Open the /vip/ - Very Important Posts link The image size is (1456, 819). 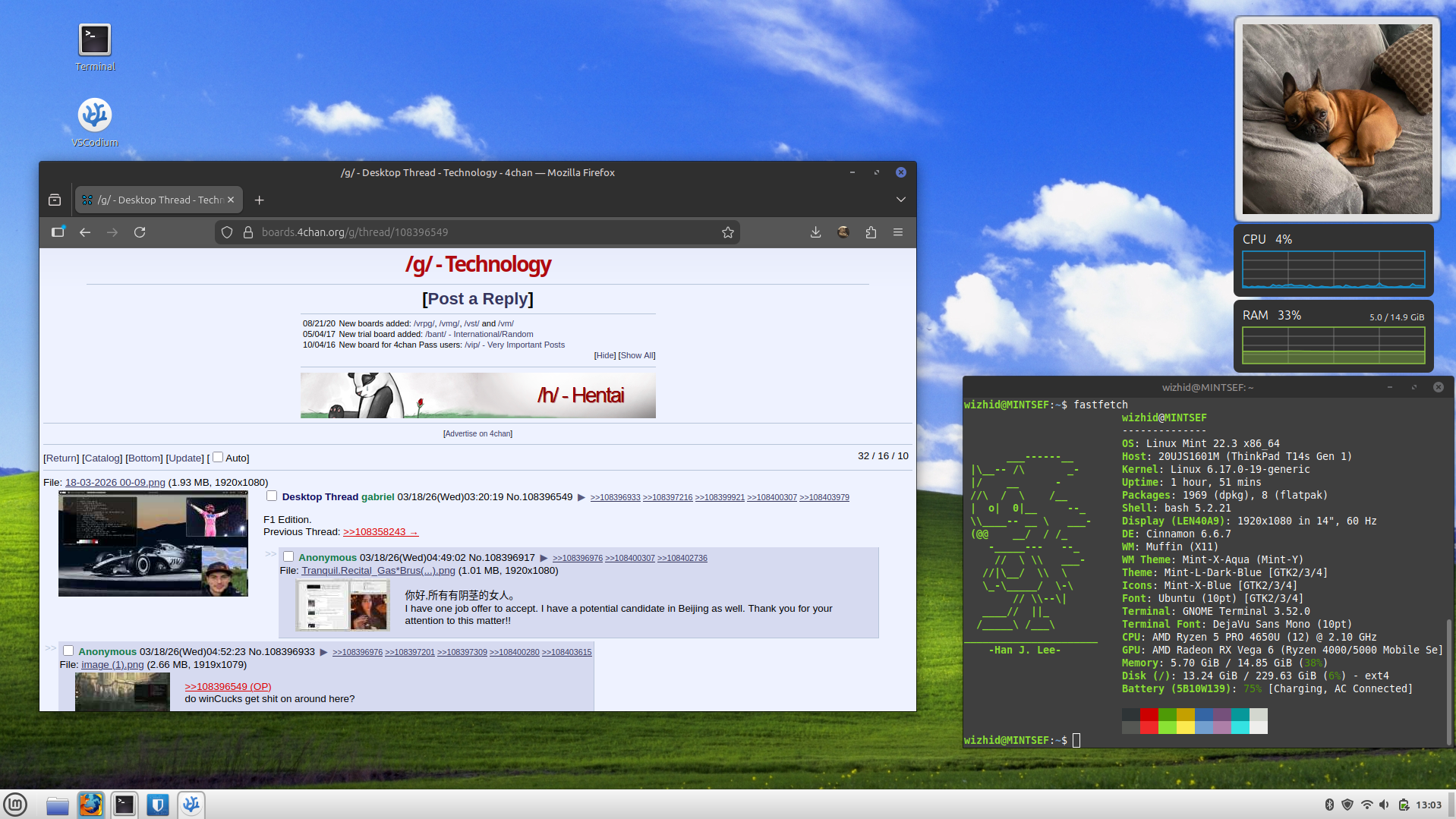pyautogui.click(x=515, y=345)
